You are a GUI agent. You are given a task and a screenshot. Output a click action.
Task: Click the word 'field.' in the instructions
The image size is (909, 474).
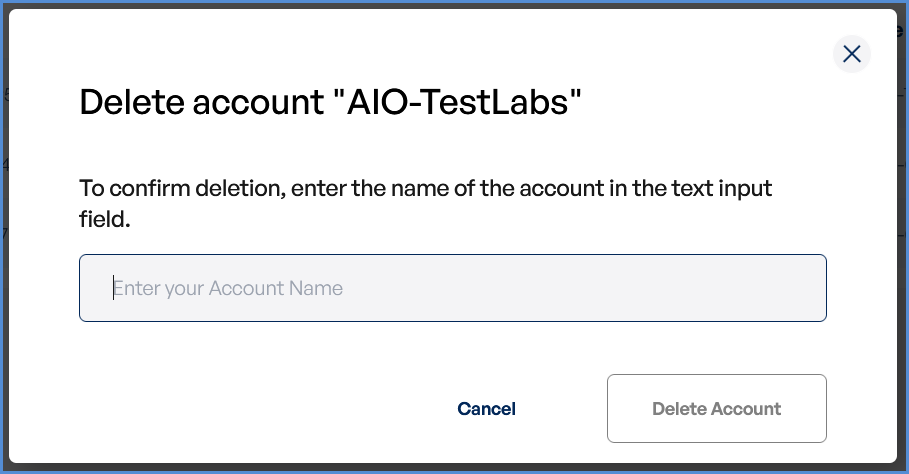(x=105, y=219)
